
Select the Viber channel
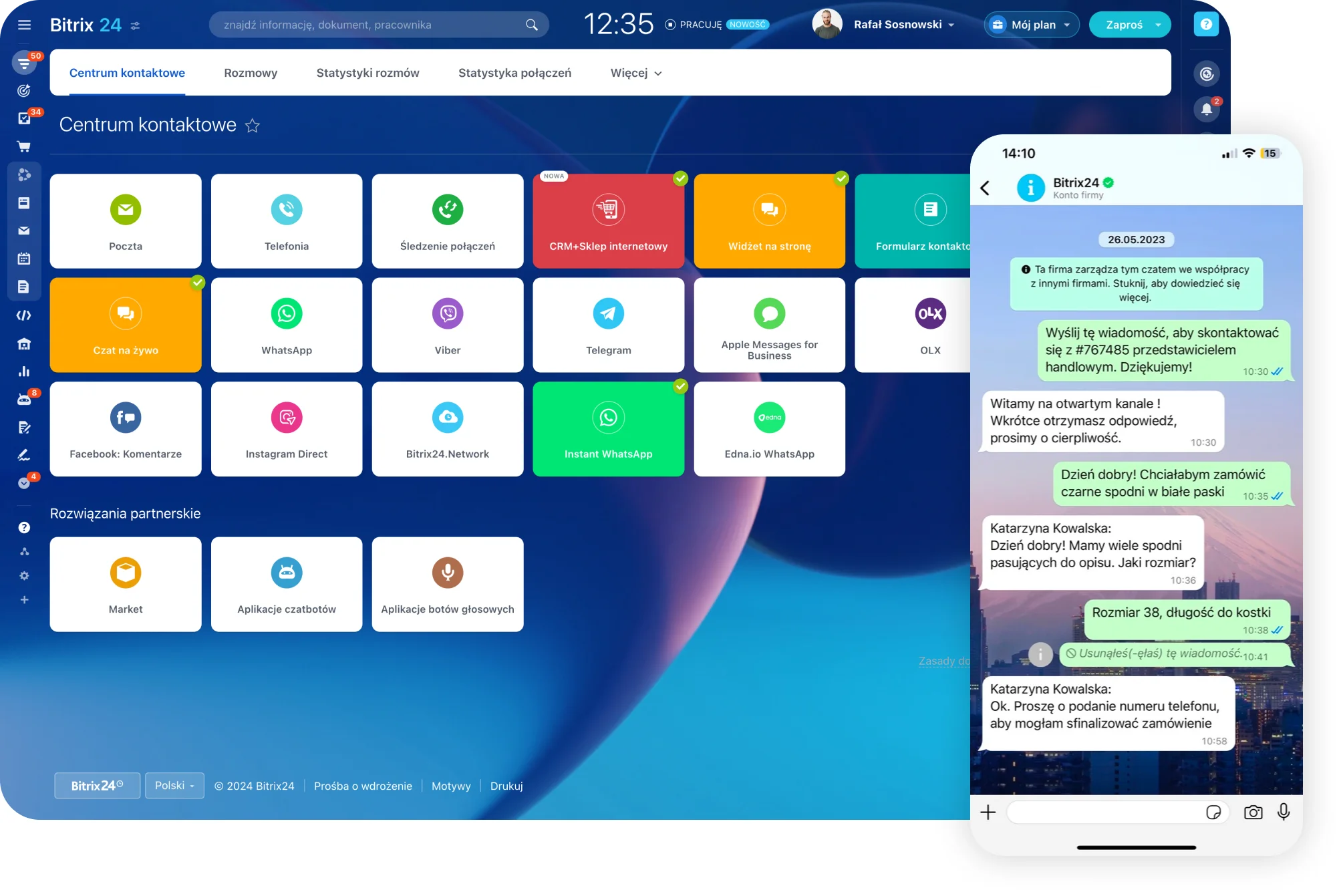click(447, 325)
